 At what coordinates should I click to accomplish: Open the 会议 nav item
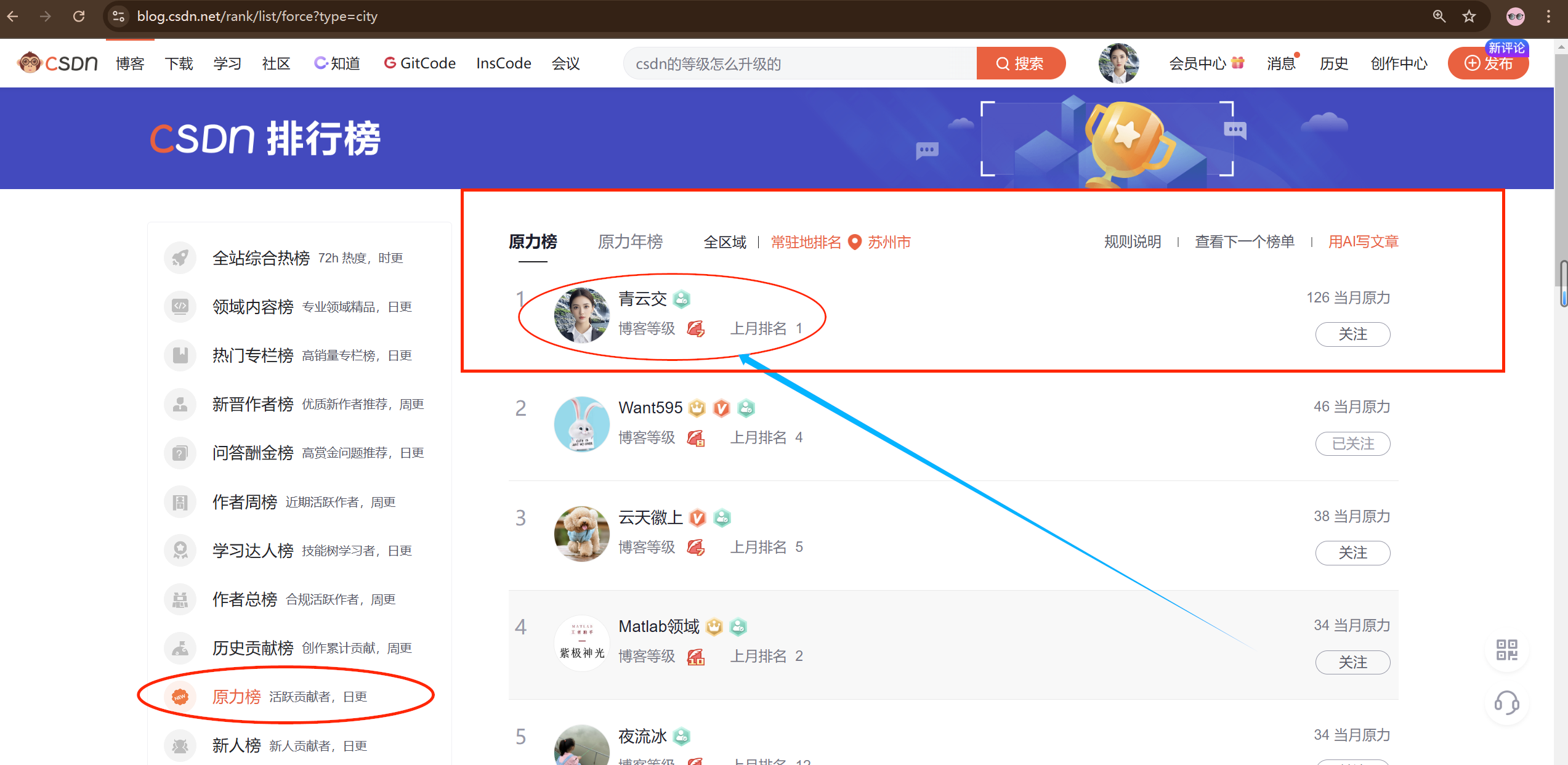pos(565,63)
